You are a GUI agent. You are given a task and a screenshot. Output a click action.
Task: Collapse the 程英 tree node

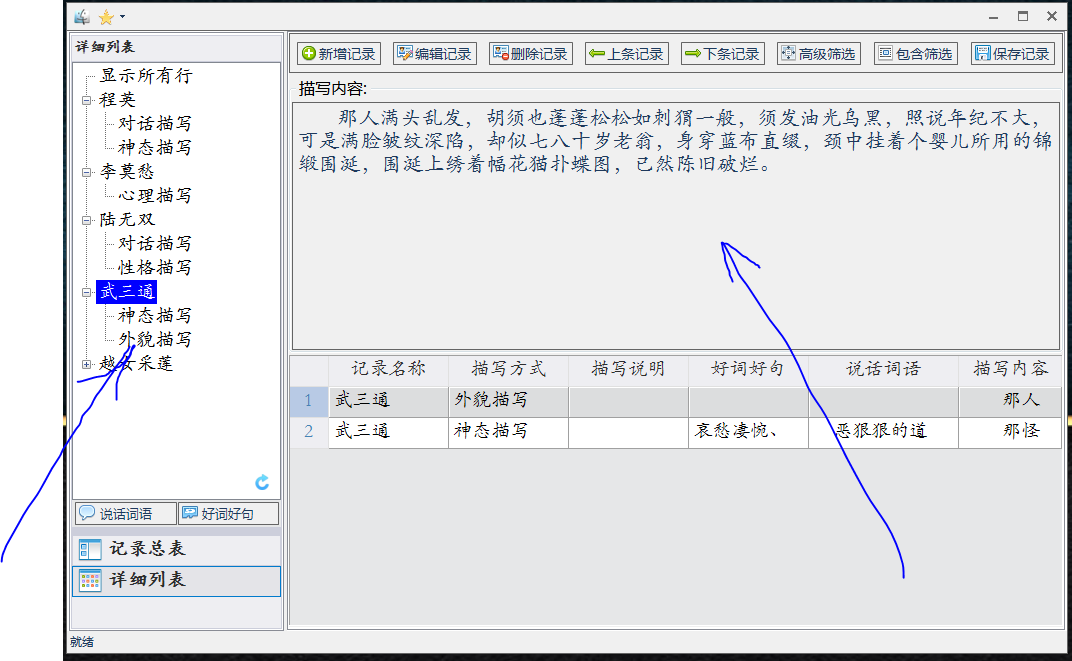[x=87, y=100]
